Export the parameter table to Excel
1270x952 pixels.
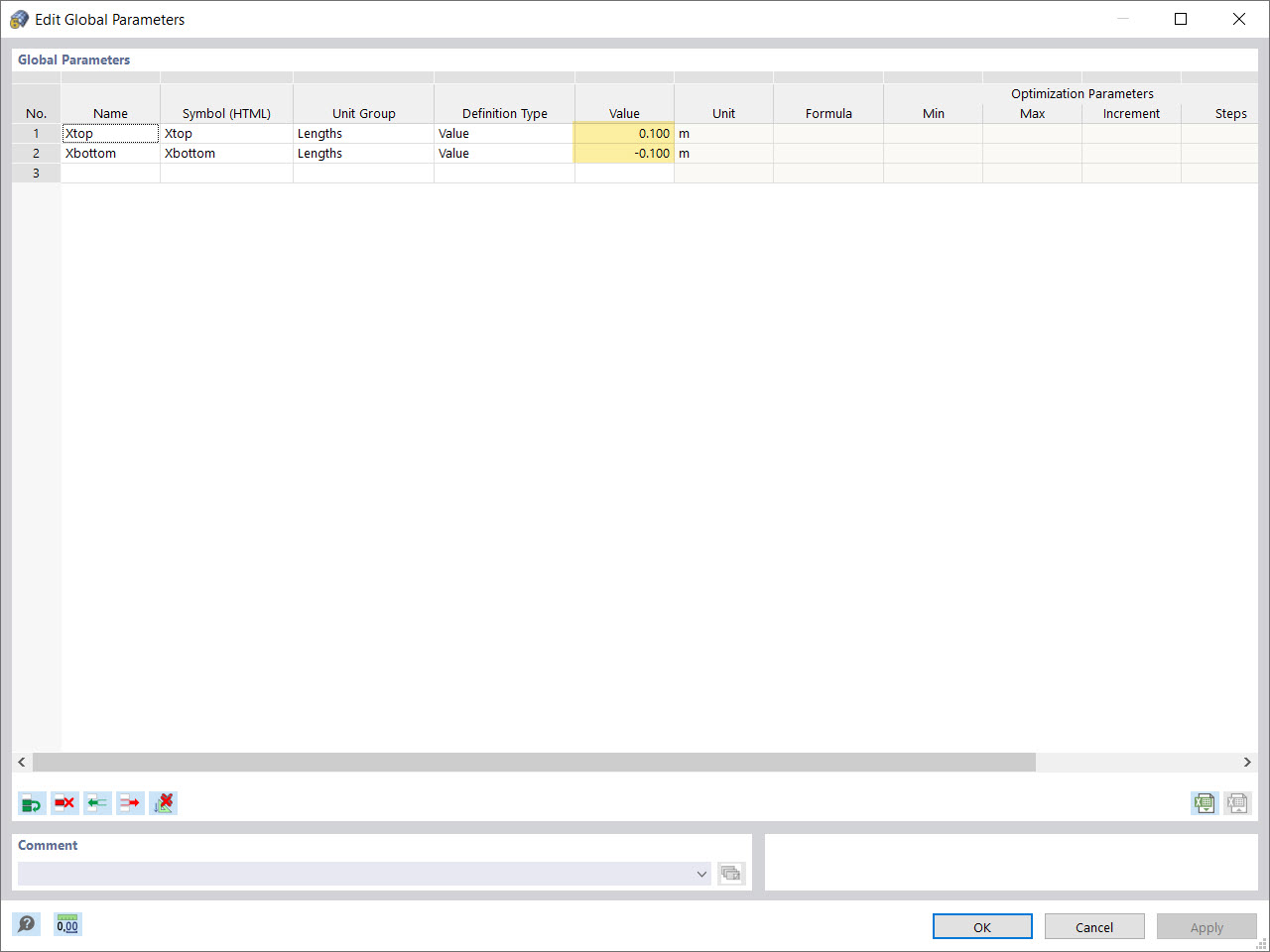pos(1204,803)
